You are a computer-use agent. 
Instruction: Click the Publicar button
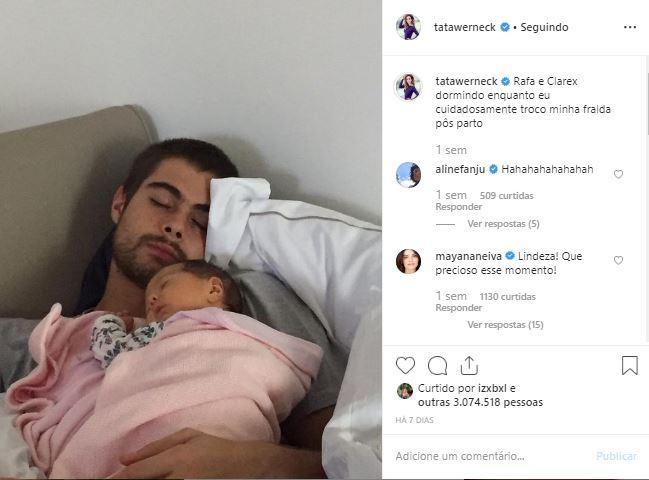(x=616, y=456)
